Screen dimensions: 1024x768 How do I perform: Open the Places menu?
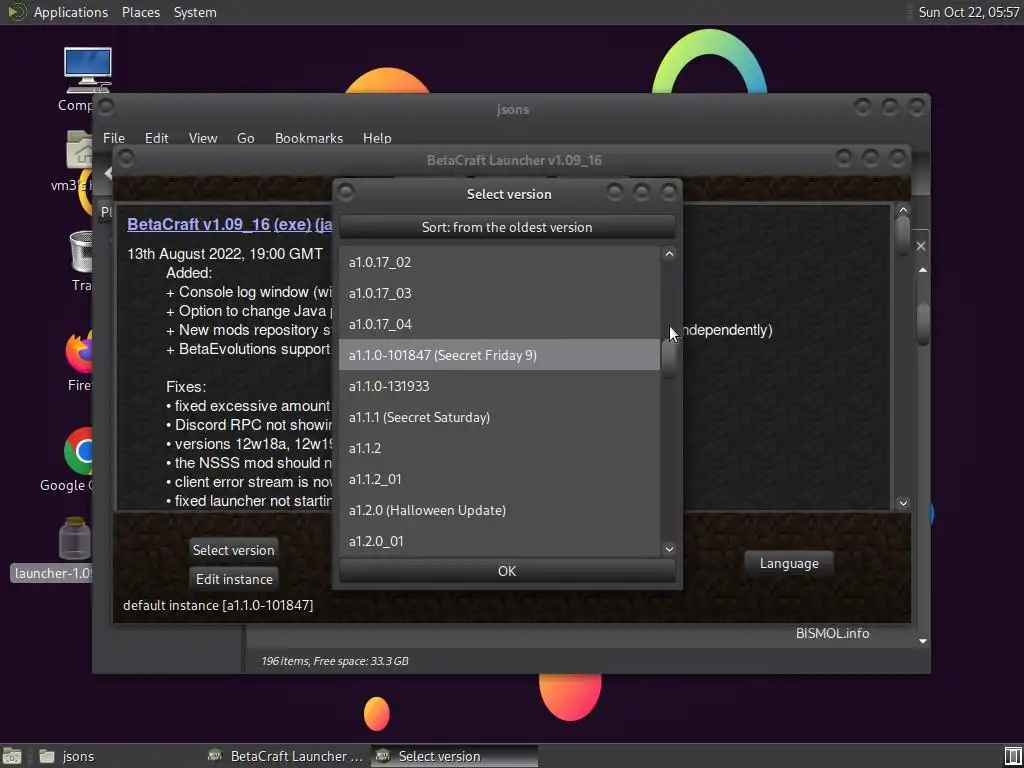[140, 12]
